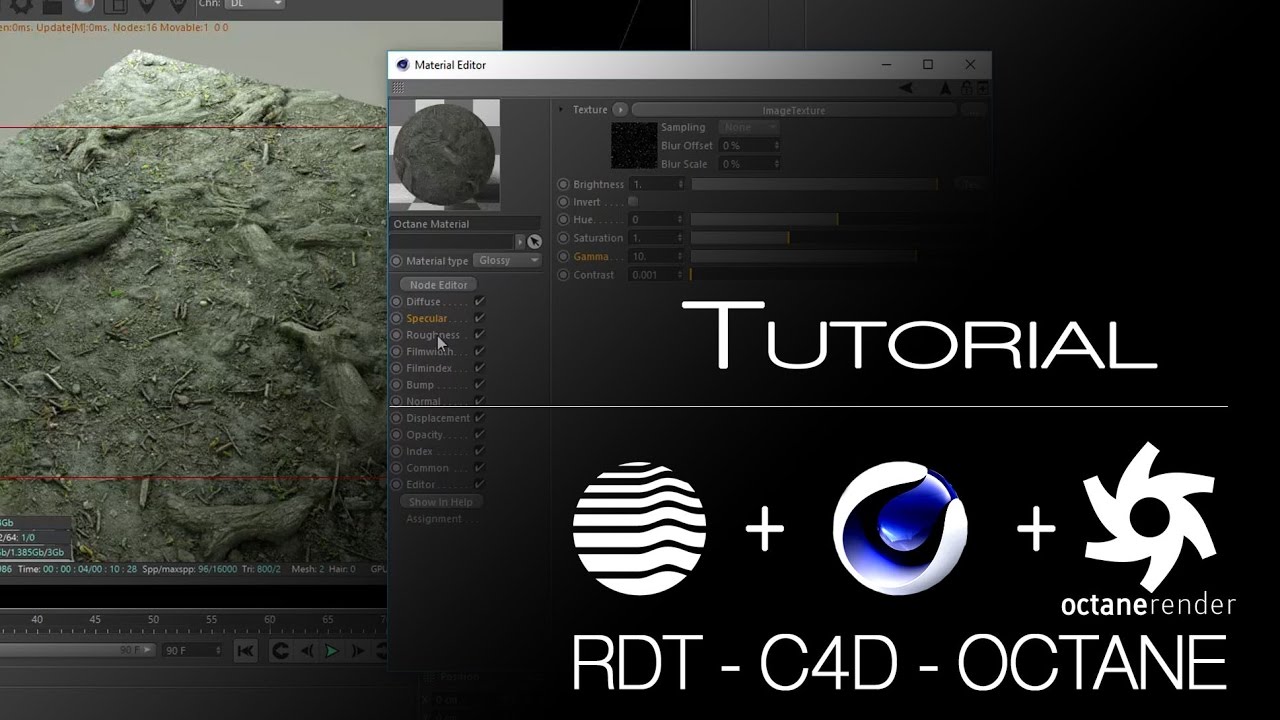Toggle the Opacity channel checkbox

pyautogui.click(x=479, y=435)
